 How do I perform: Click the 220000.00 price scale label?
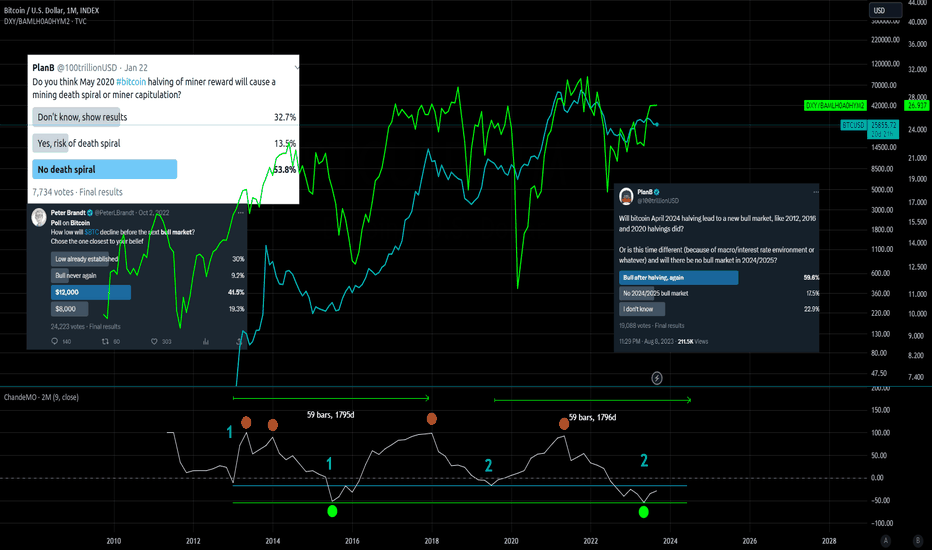pos(885,40)
